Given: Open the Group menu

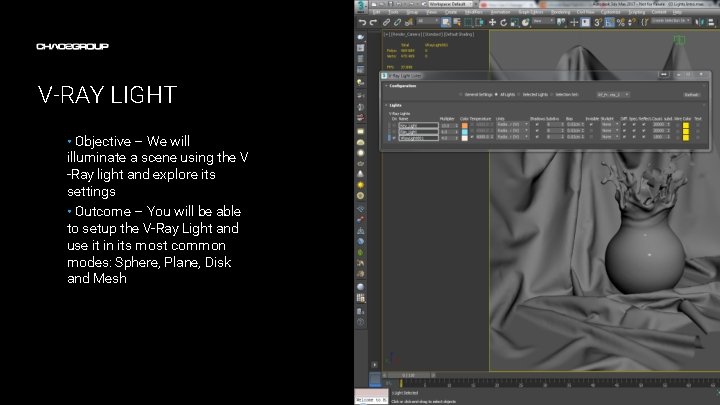Looking at the screenshot, I should point(412,12).
